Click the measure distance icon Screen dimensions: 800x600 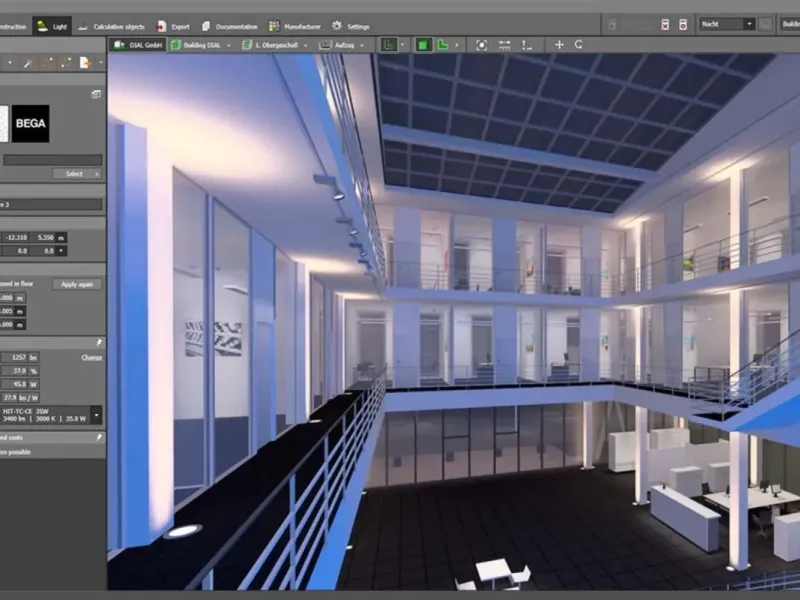click(x=505, y=45)
